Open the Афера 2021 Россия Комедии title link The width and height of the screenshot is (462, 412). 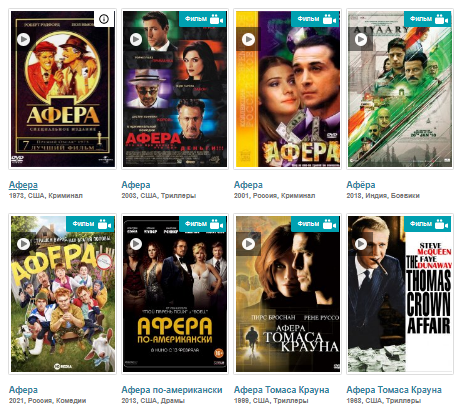(x=23, y=390)
